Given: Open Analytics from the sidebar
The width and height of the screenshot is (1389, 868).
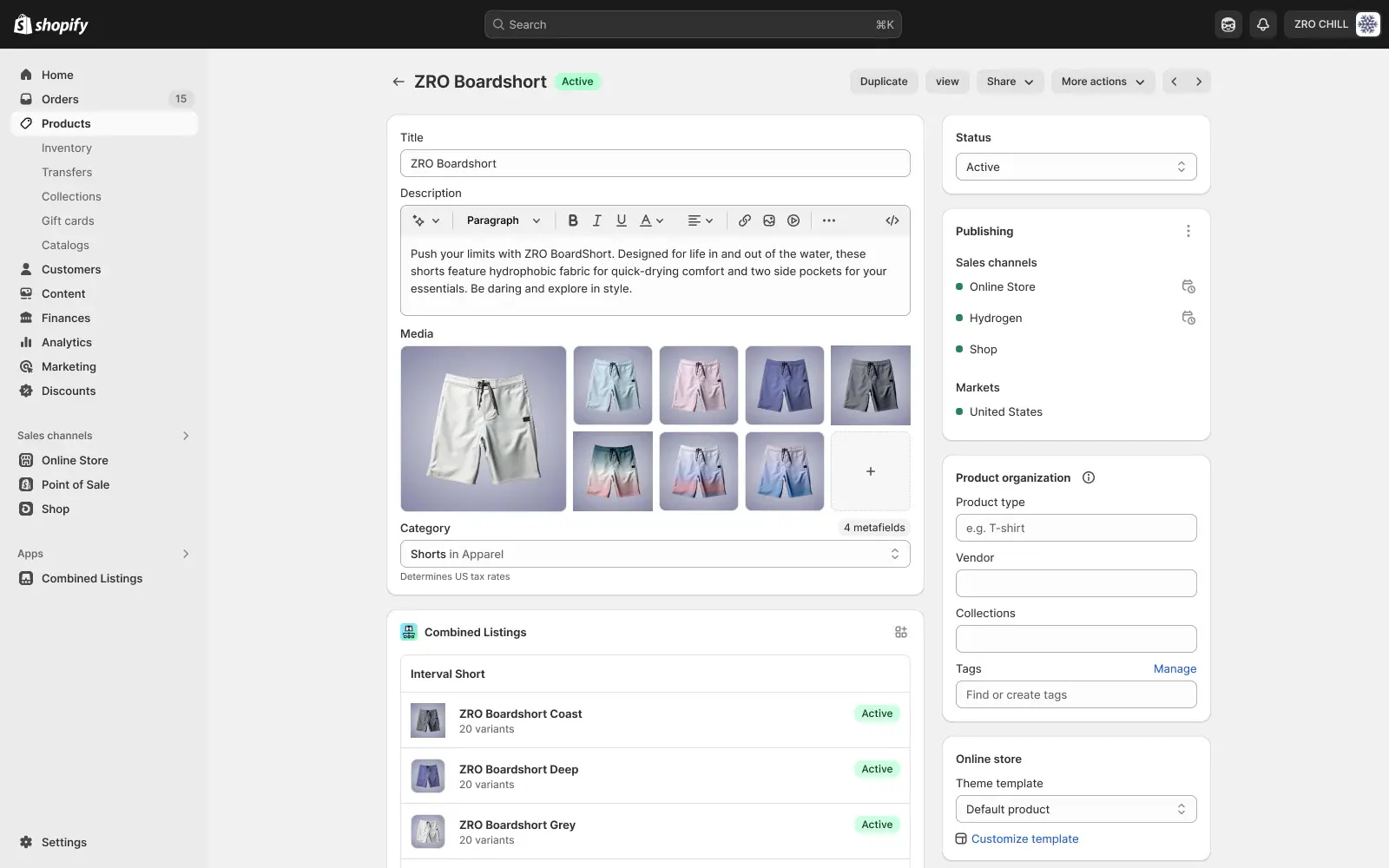Looking at the screenshot, I should pyautogui.click(x=66, y=342).
